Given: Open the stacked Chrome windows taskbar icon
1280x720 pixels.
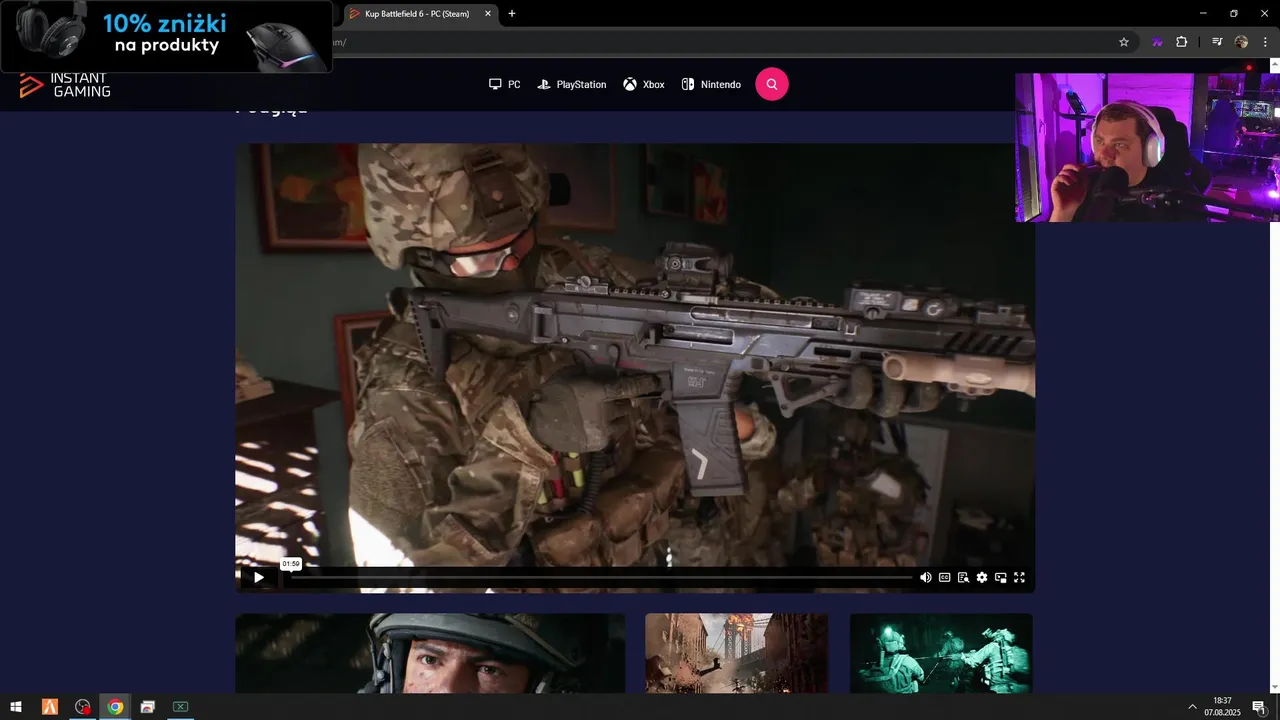Looking at the screenshot, I should [148, 707].
